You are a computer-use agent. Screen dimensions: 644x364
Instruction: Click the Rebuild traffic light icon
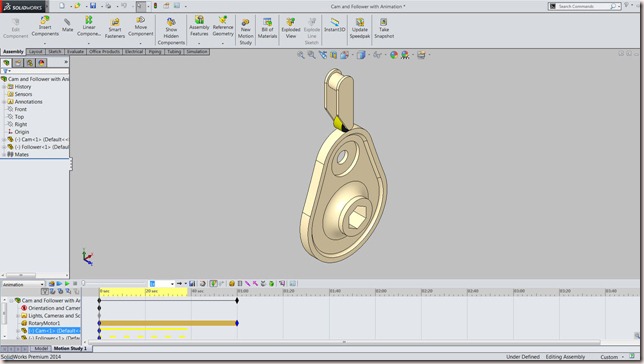pos(155,6)
